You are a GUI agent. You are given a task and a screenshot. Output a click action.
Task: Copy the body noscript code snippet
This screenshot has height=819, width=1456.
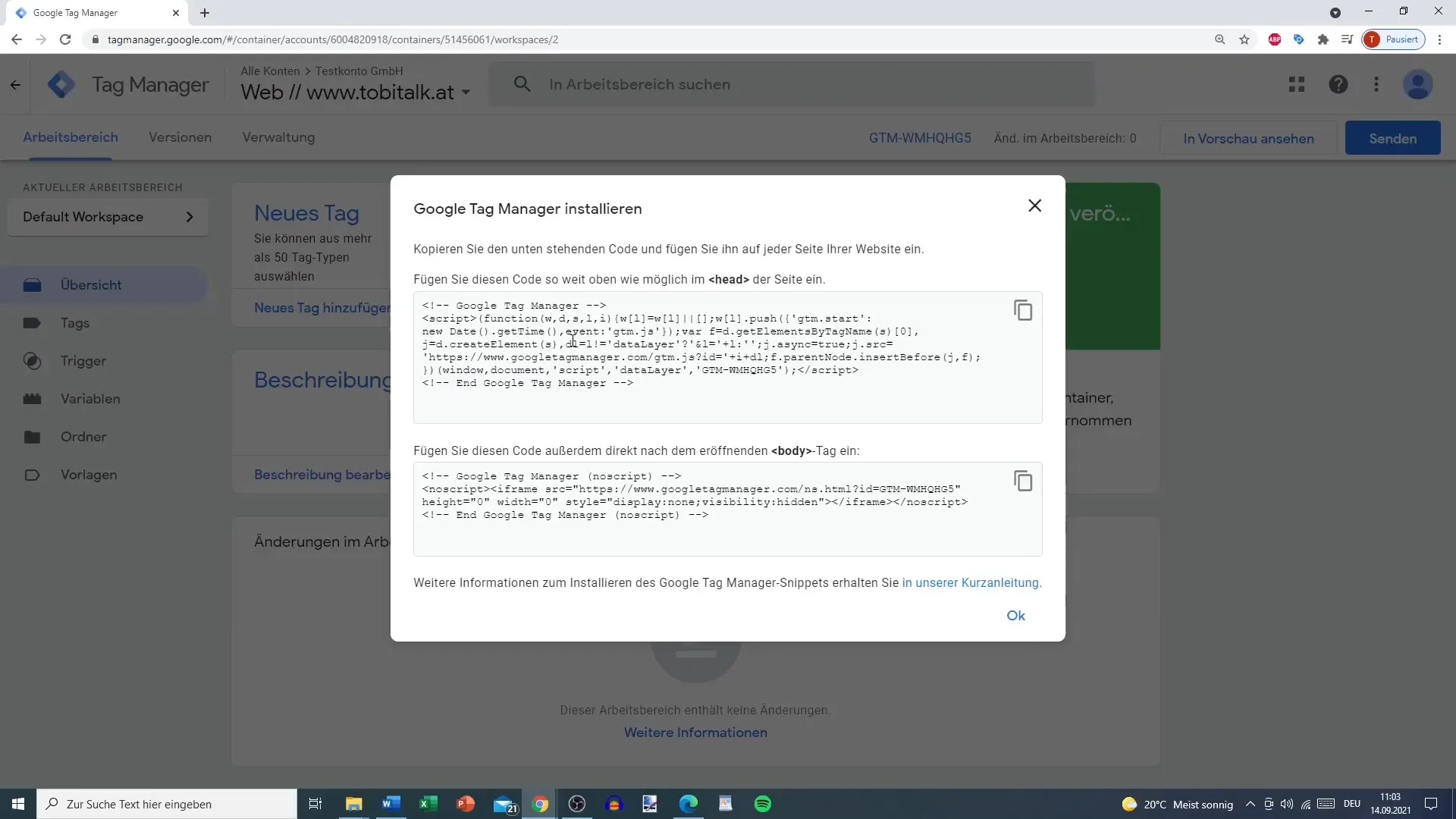[1023, 481]
